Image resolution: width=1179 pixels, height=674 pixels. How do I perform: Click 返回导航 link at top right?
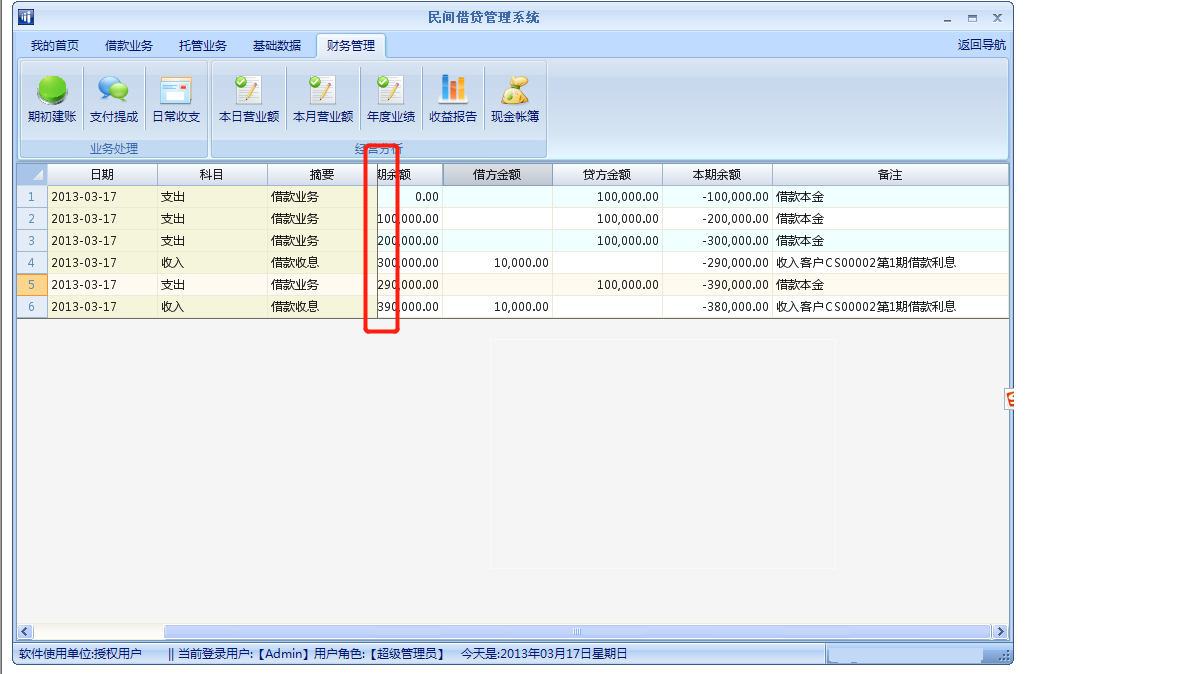981,45
